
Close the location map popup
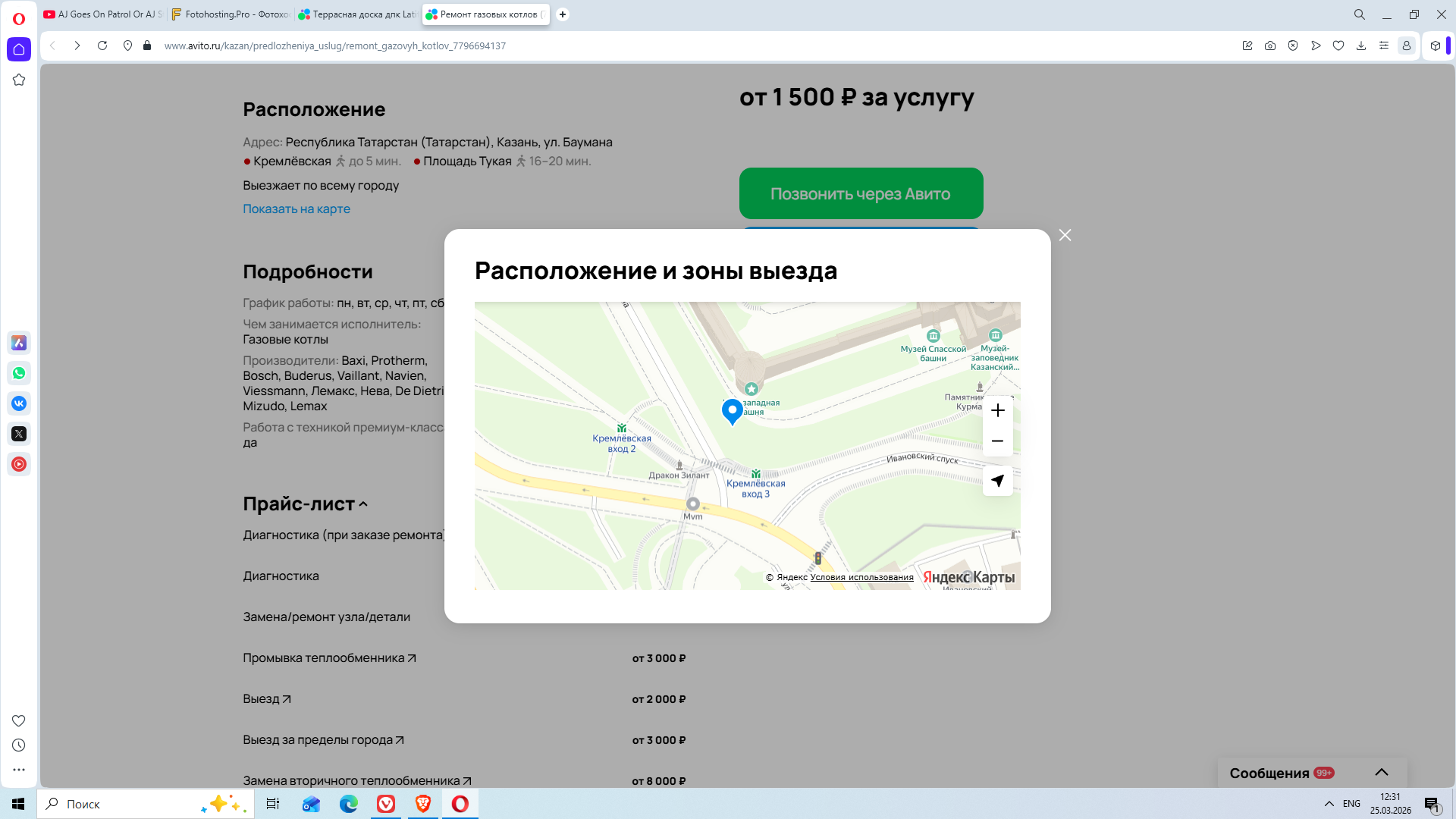pyautogui.click(x=1065, y=235)
